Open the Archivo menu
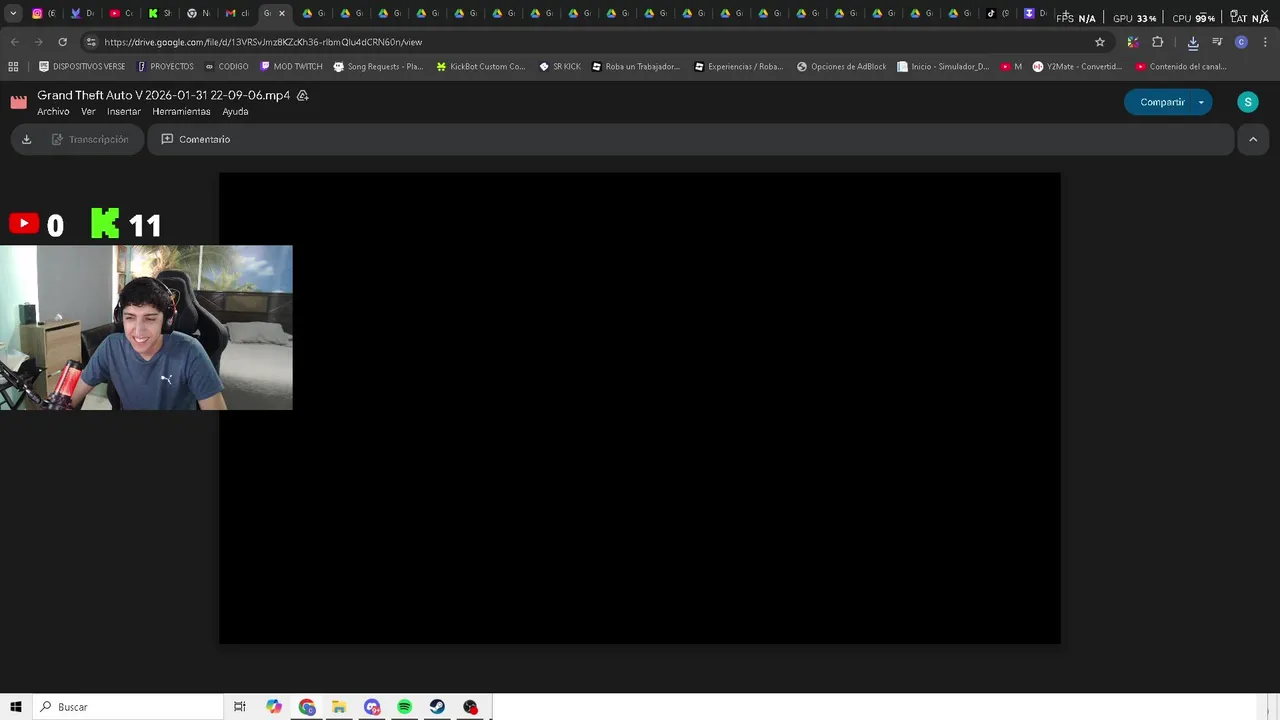Screen dimensions: 1280x720 click(53, 112)
